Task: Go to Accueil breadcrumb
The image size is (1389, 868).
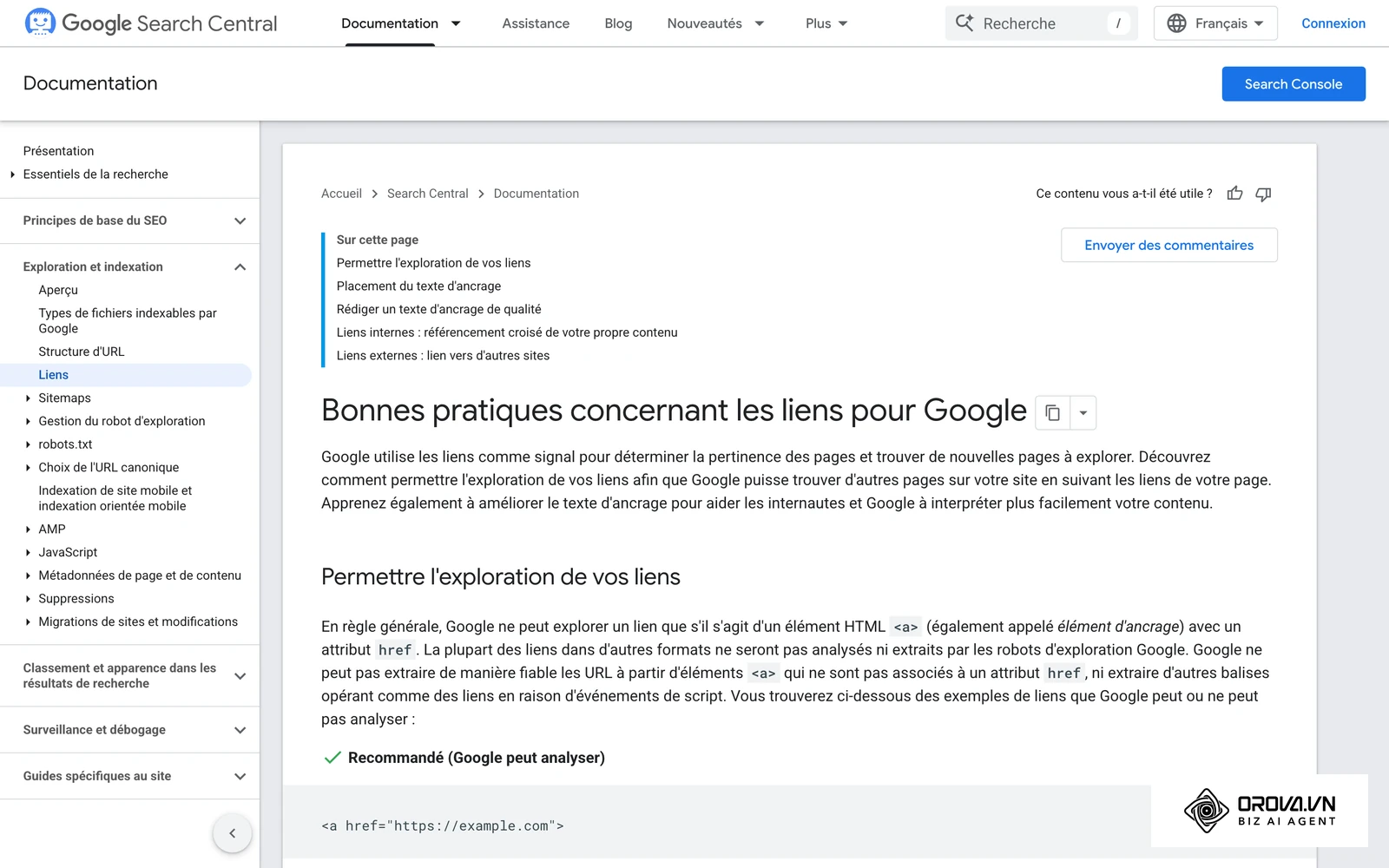Action: click(341, 194)
